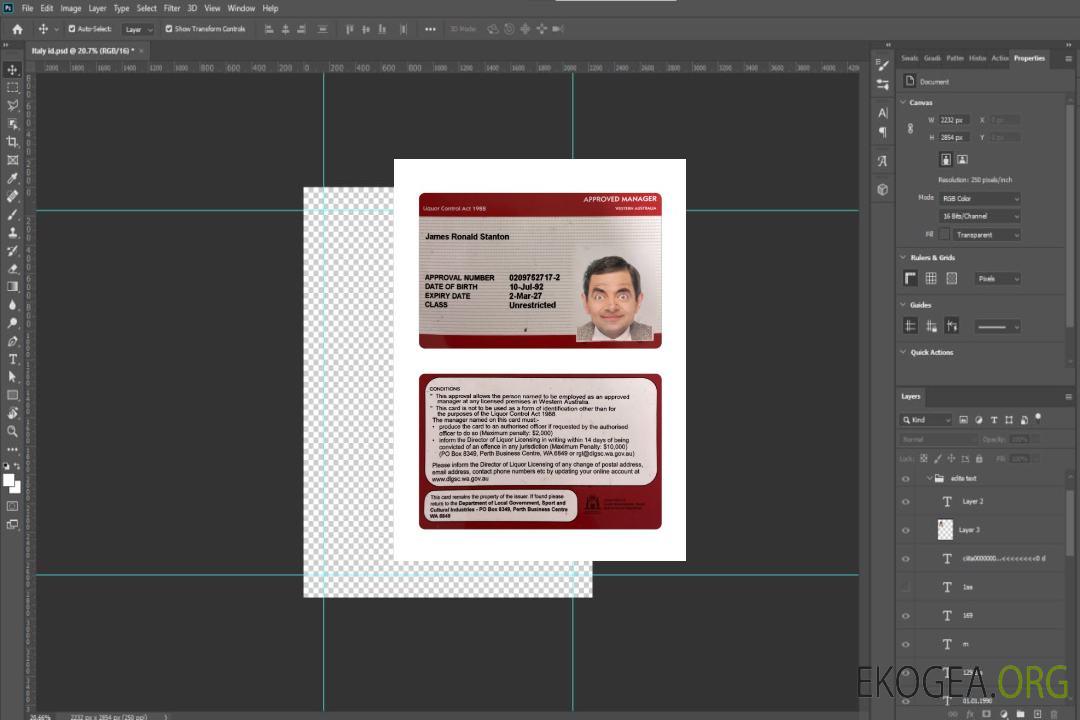Viewport: 1080px width, 720px height.
Task: Open the RGB Color mode dropdown
Action: coord(980,198)
